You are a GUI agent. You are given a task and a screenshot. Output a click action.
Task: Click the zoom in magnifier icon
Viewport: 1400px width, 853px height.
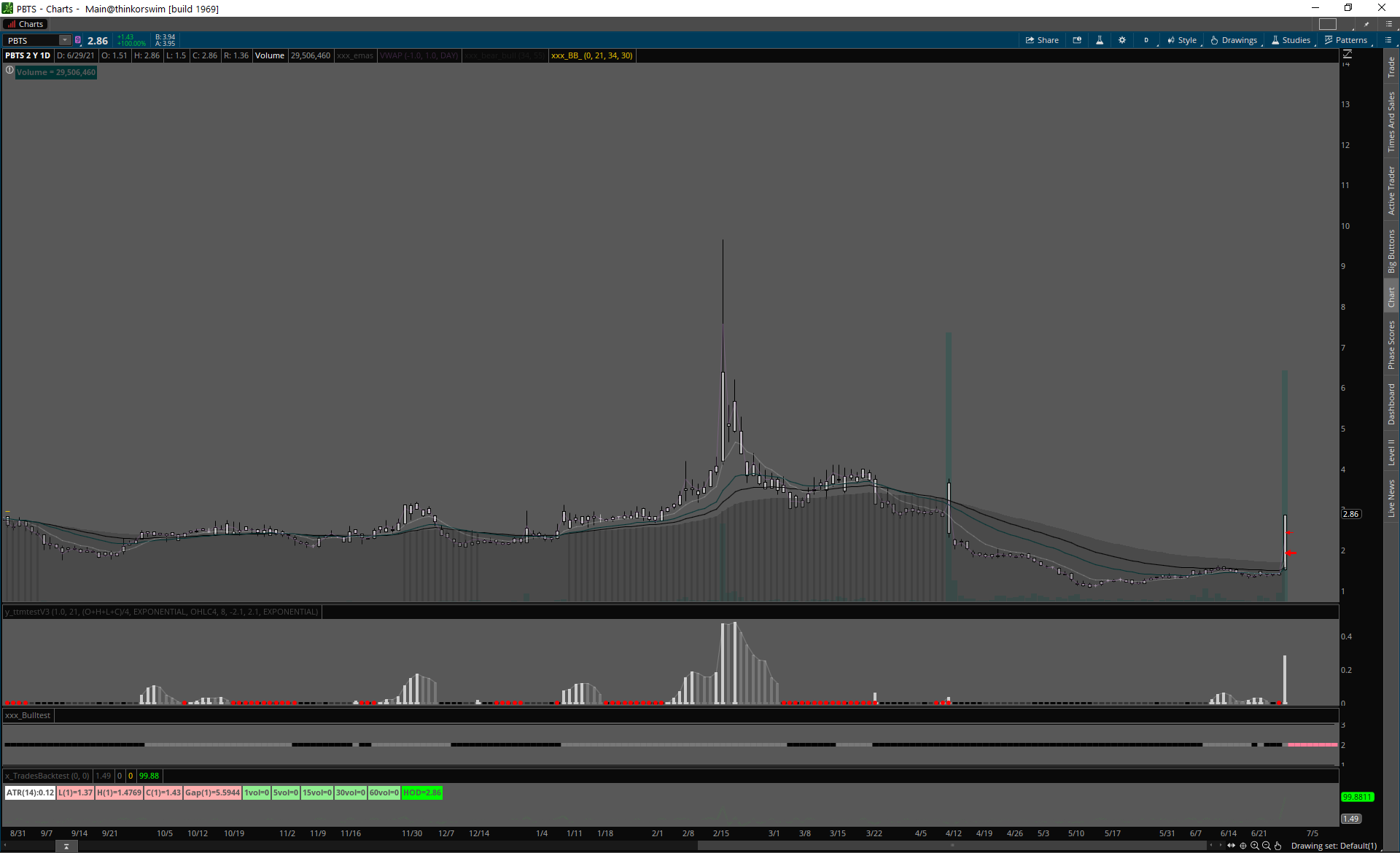click(1255, 846)
